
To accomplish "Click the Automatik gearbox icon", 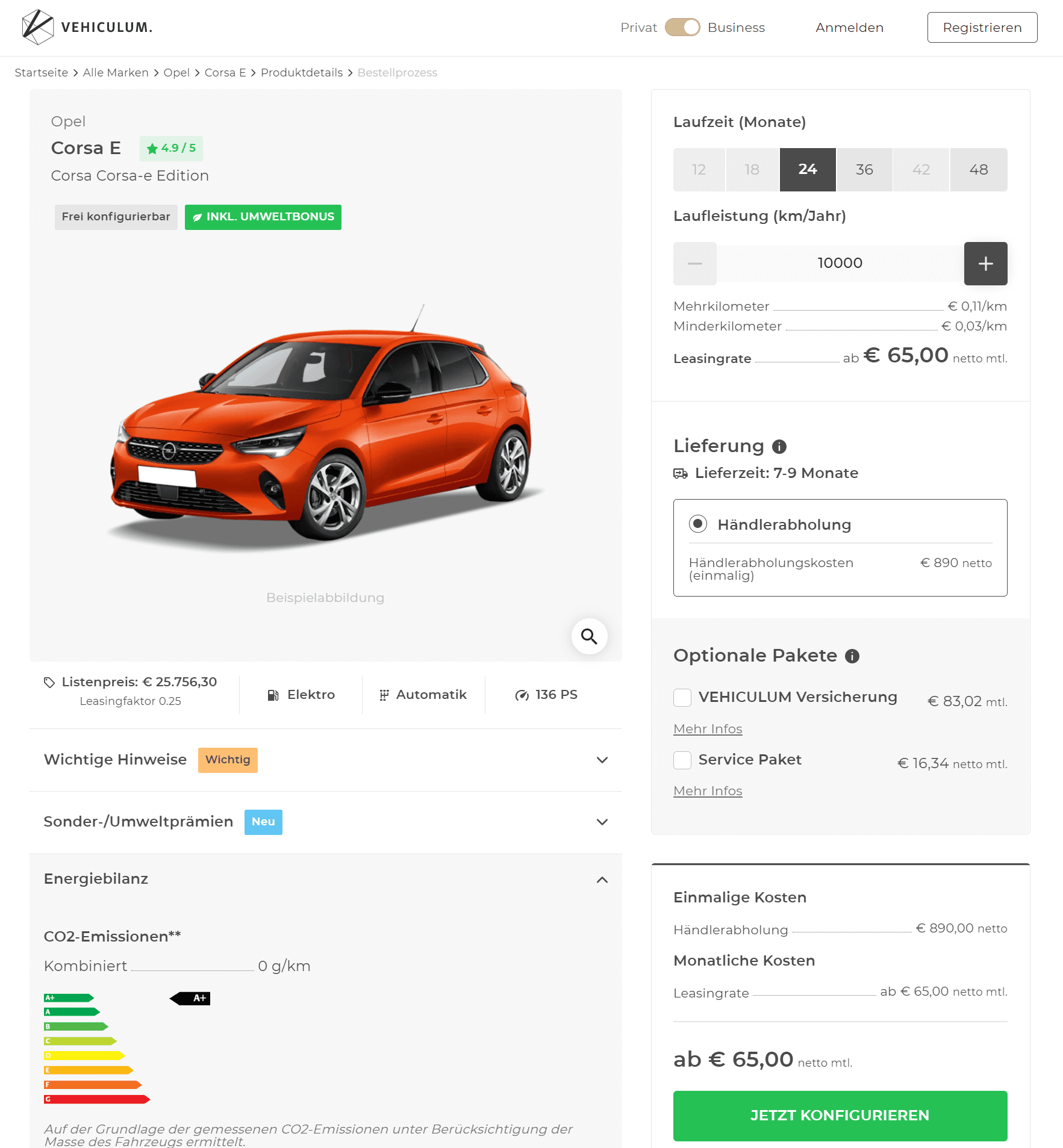I will pyautogui.click(x=384, y=695).
